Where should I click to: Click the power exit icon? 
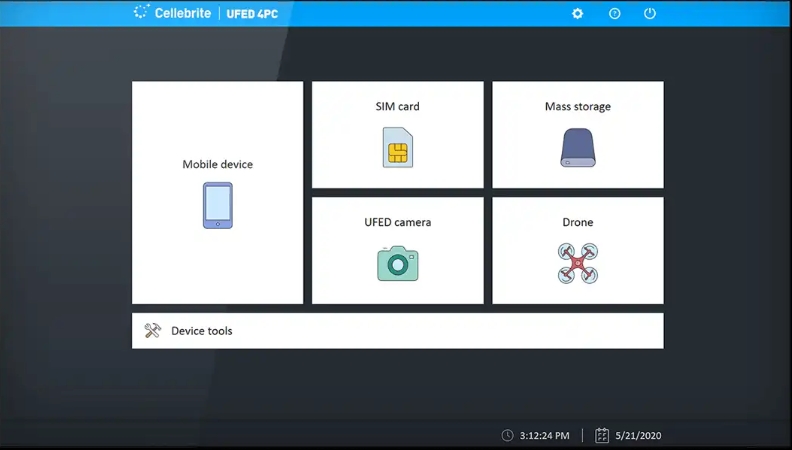tap(650, 14)
